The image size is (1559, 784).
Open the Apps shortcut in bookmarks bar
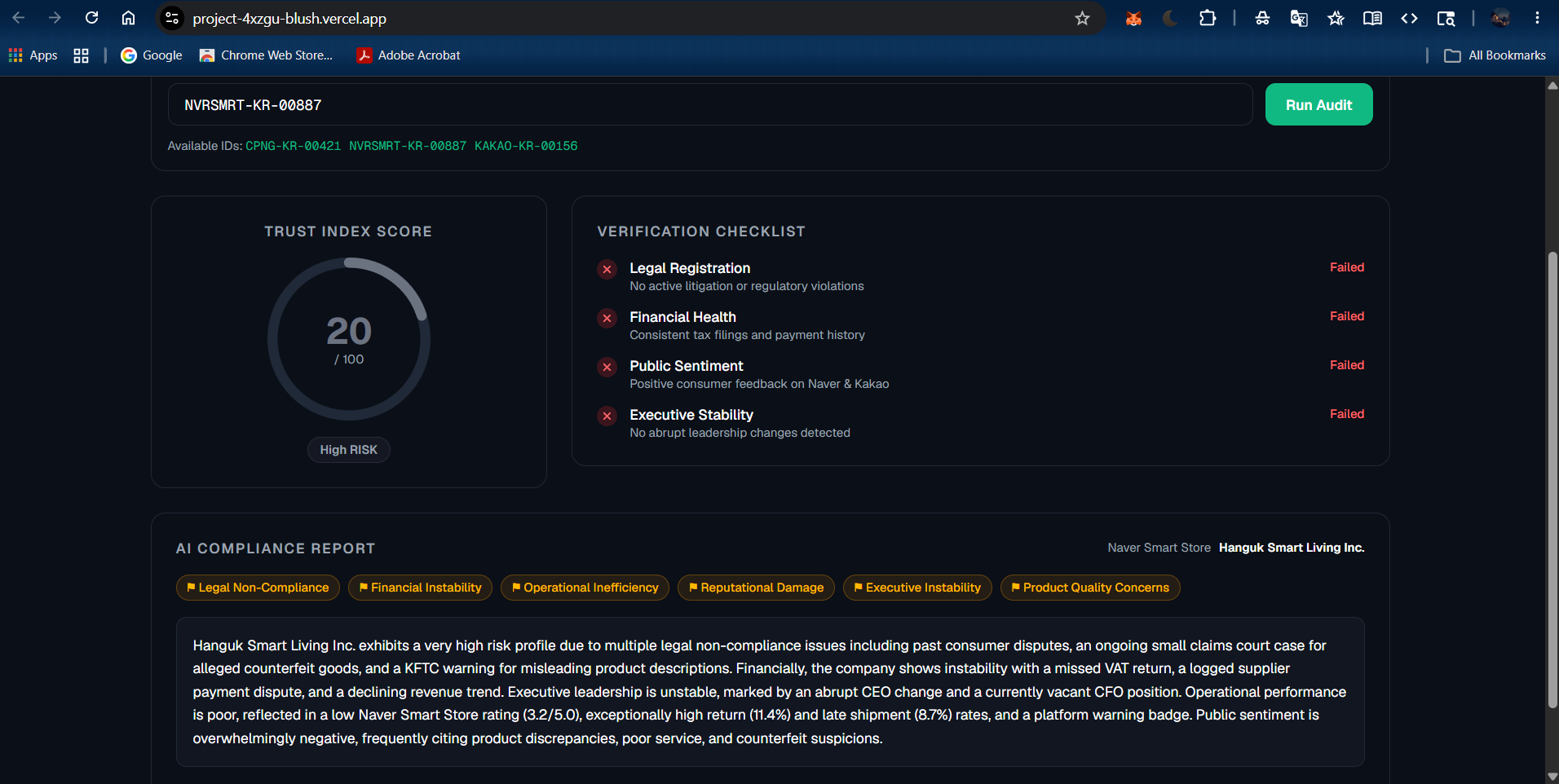pyautogui.click(x=33, y=55)
